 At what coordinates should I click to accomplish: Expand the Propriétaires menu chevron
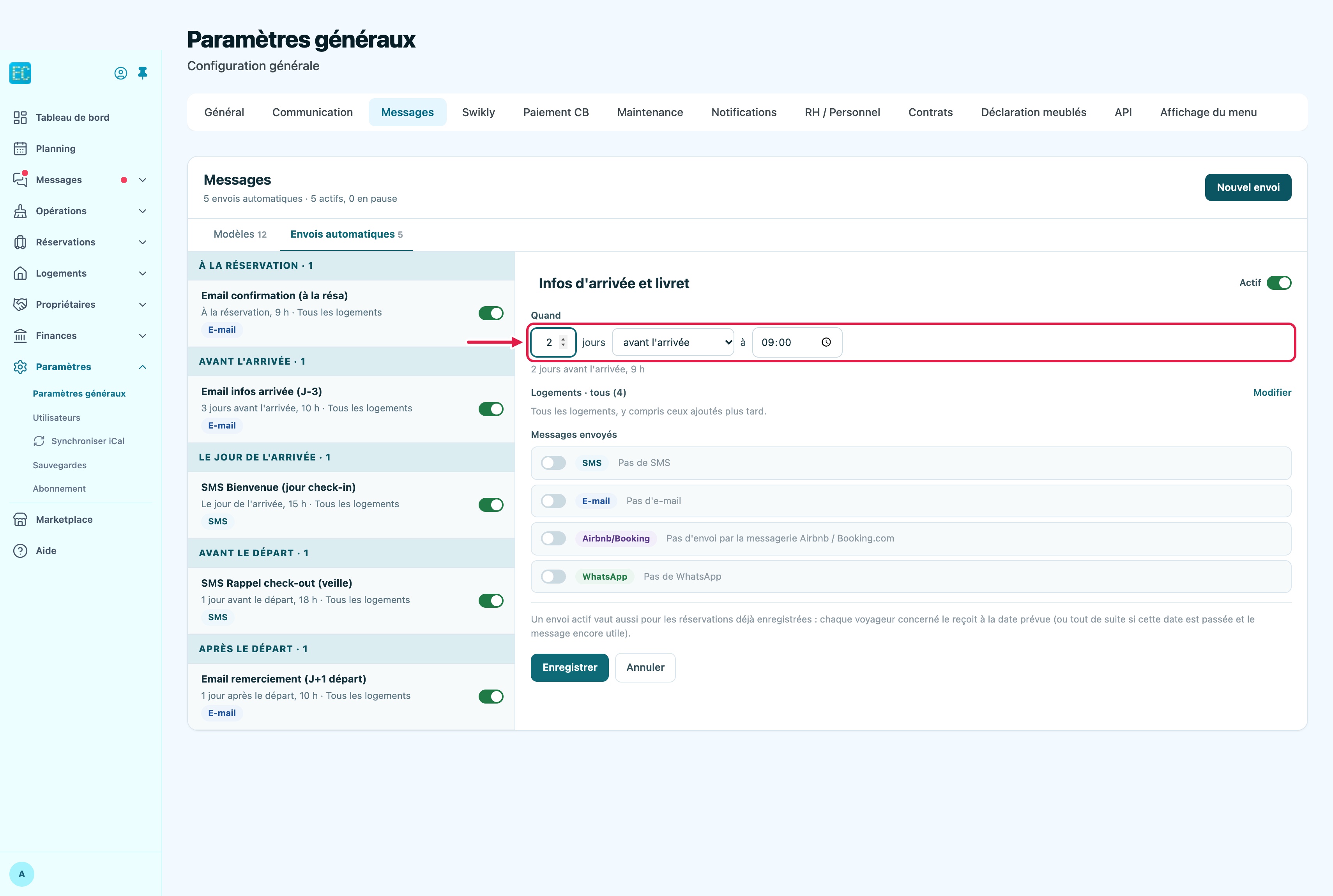click(x=143, y=305)
